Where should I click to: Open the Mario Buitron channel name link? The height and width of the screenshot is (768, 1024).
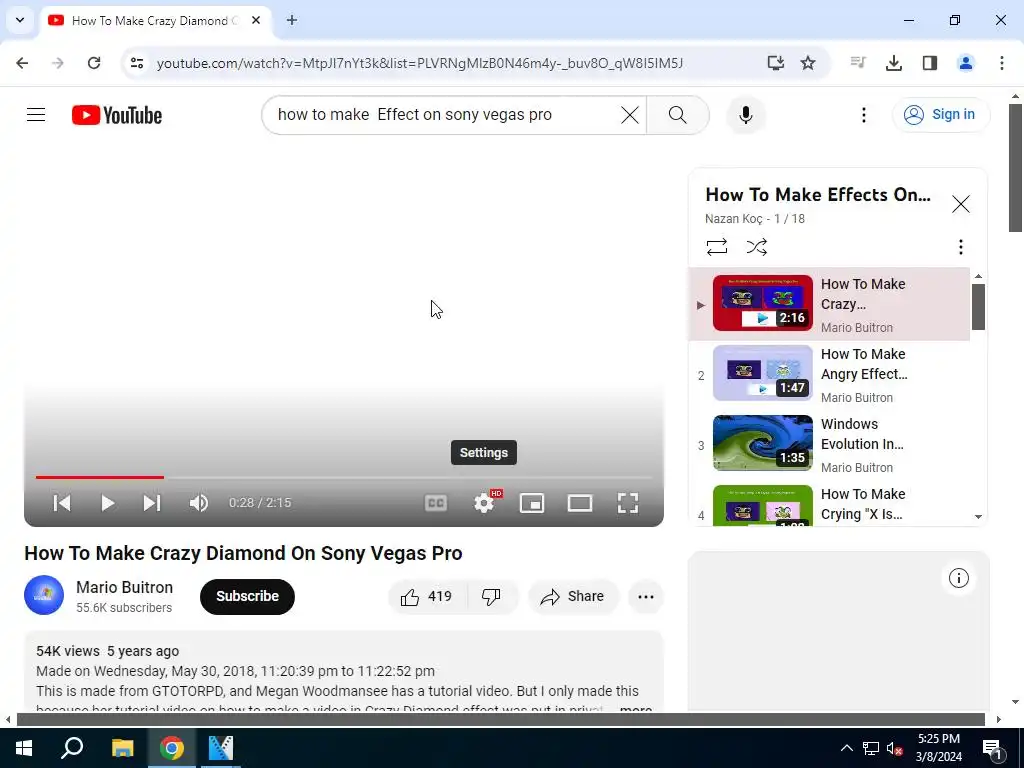click(x=124, y=587)
